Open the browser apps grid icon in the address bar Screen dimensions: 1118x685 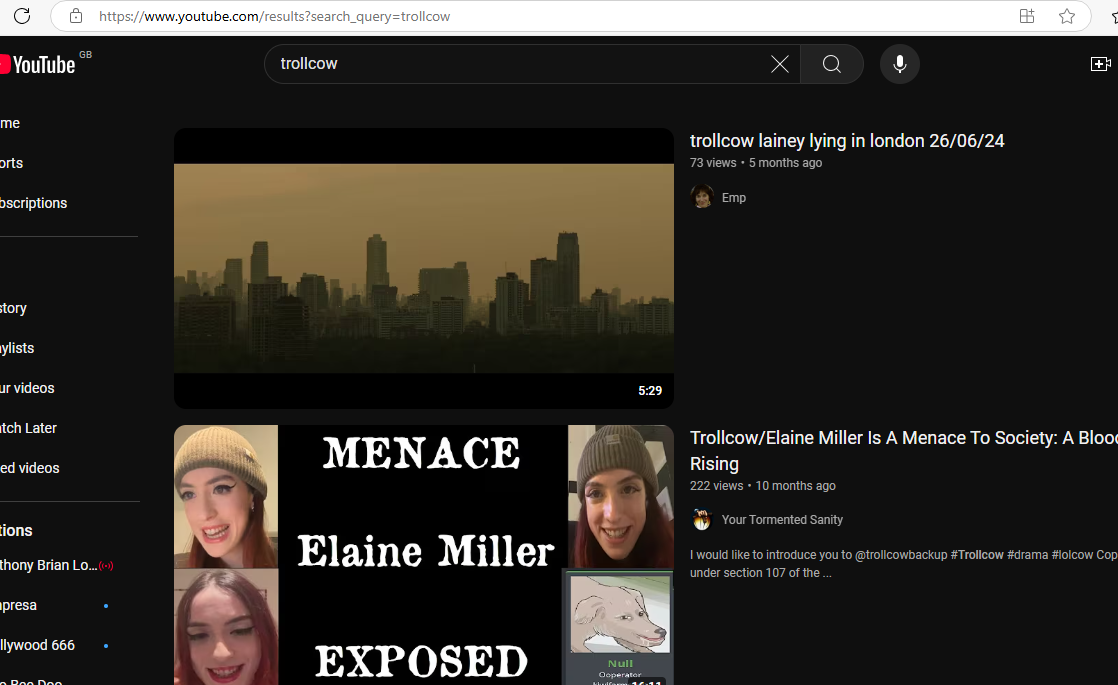(x=1027, y=16)
